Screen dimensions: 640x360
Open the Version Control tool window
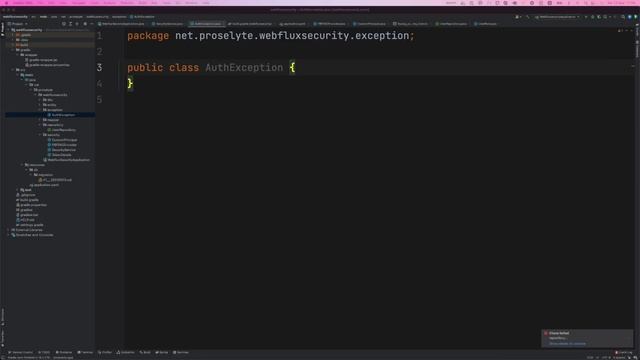(20, 352)
